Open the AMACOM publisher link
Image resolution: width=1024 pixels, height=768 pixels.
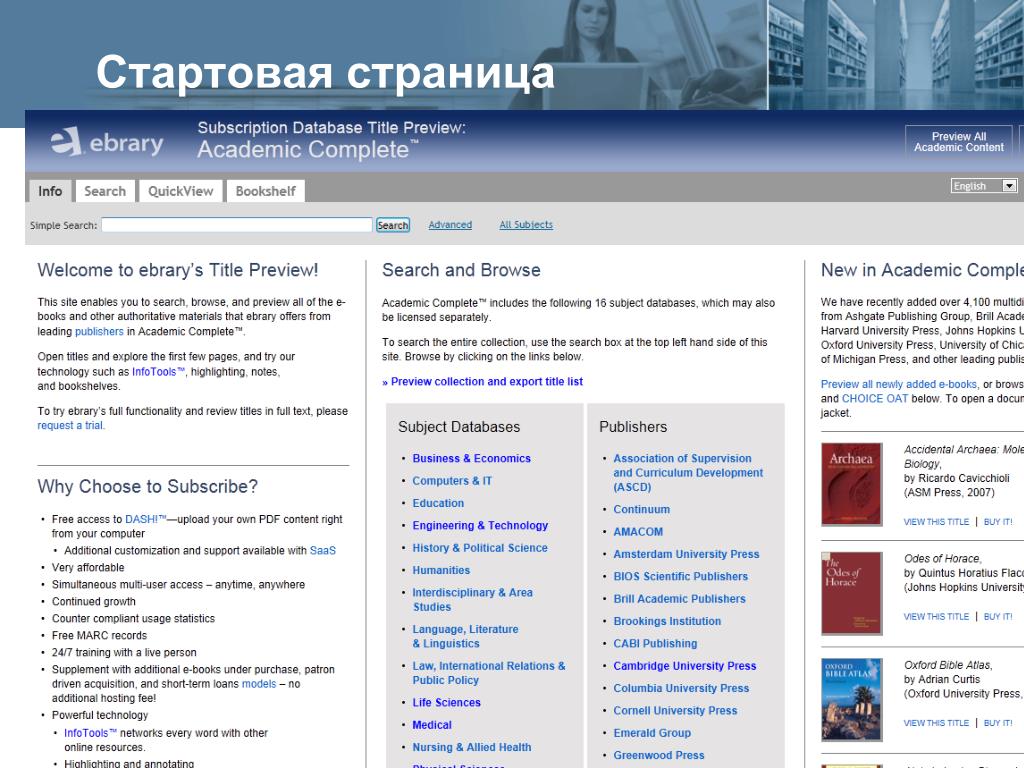(x=638, y=532)
